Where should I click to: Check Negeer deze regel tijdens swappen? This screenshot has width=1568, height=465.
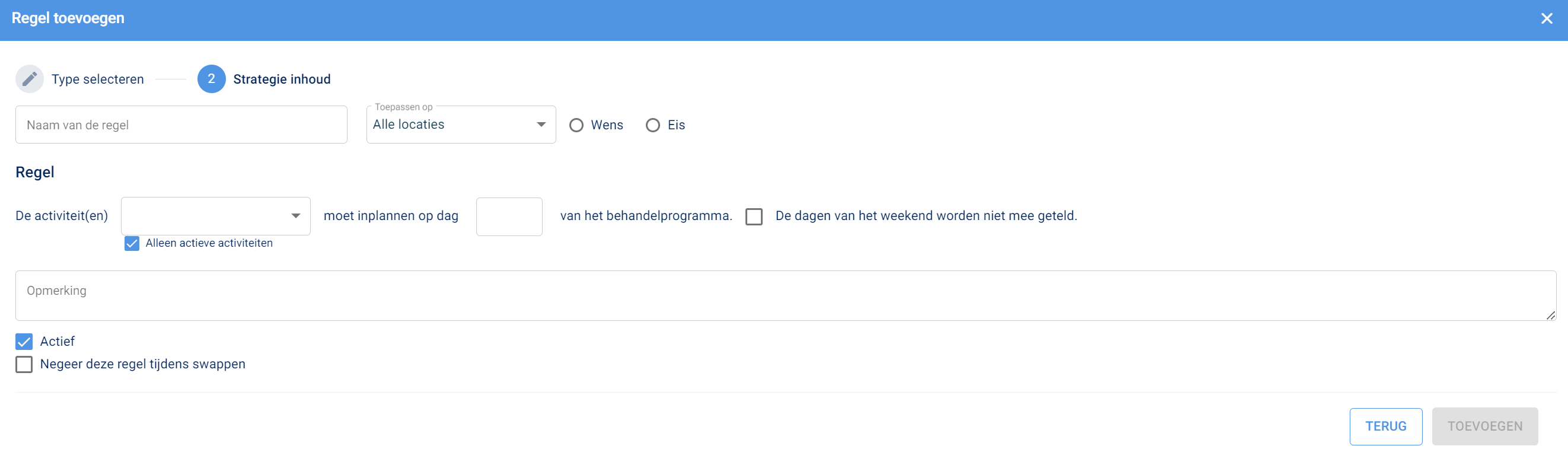24,364
